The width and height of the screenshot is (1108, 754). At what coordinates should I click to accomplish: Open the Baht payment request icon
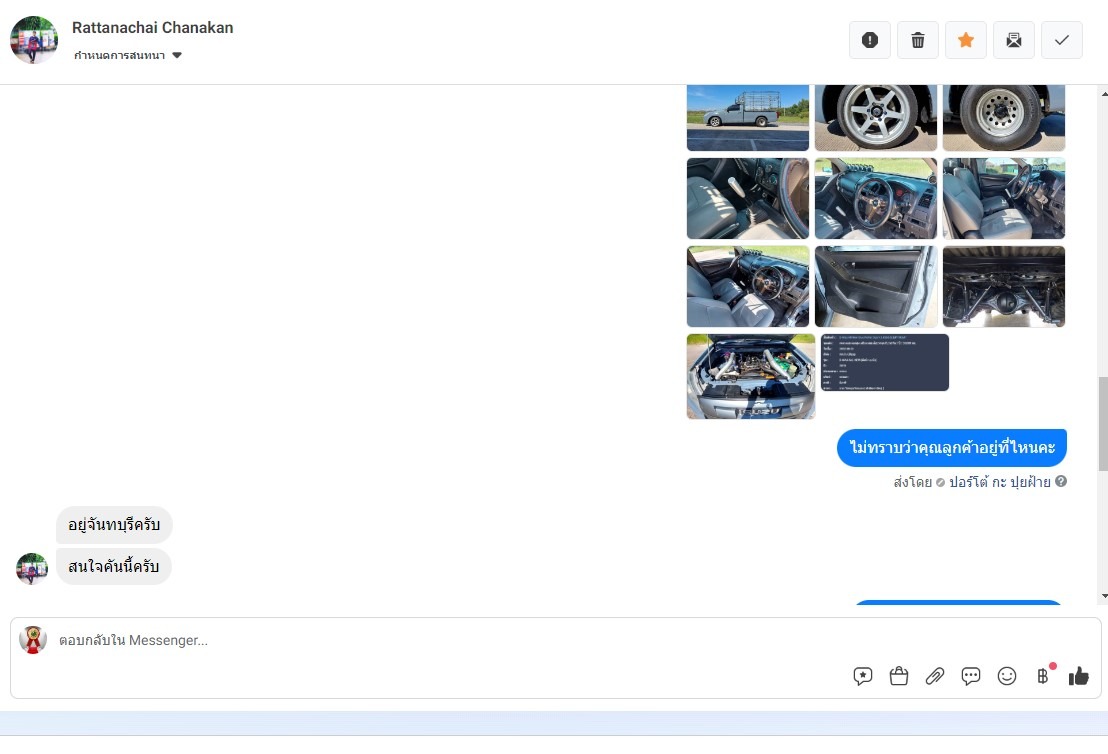coord(1043,676)
